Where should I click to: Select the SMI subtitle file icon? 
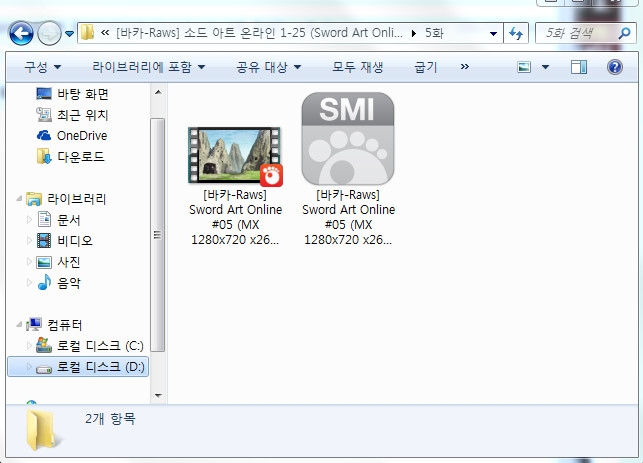coord(348,138)
